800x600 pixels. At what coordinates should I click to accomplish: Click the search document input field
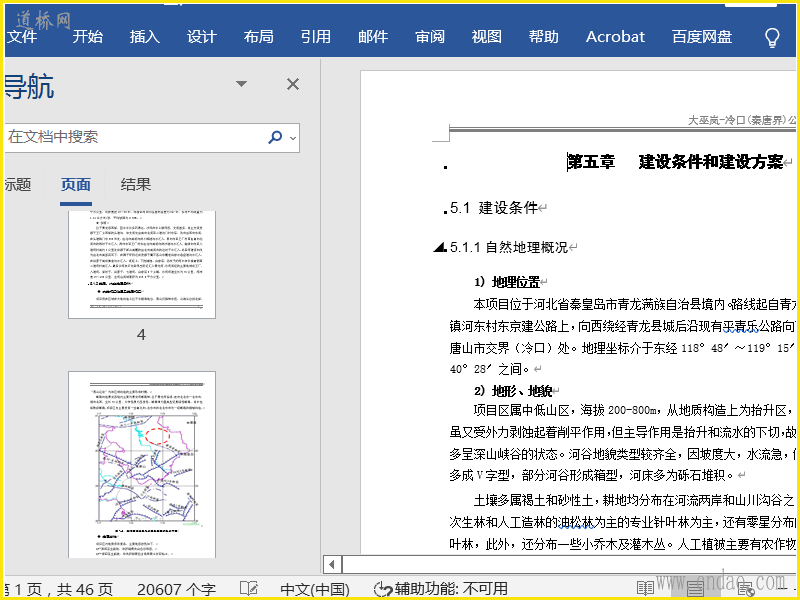click(134, 137)
